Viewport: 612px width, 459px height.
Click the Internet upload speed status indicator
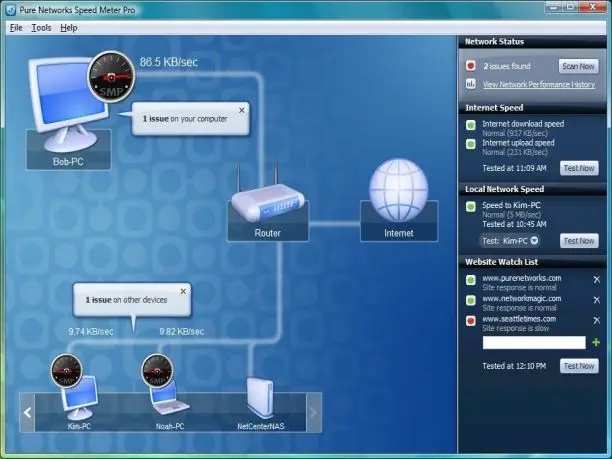pos(471,144)
